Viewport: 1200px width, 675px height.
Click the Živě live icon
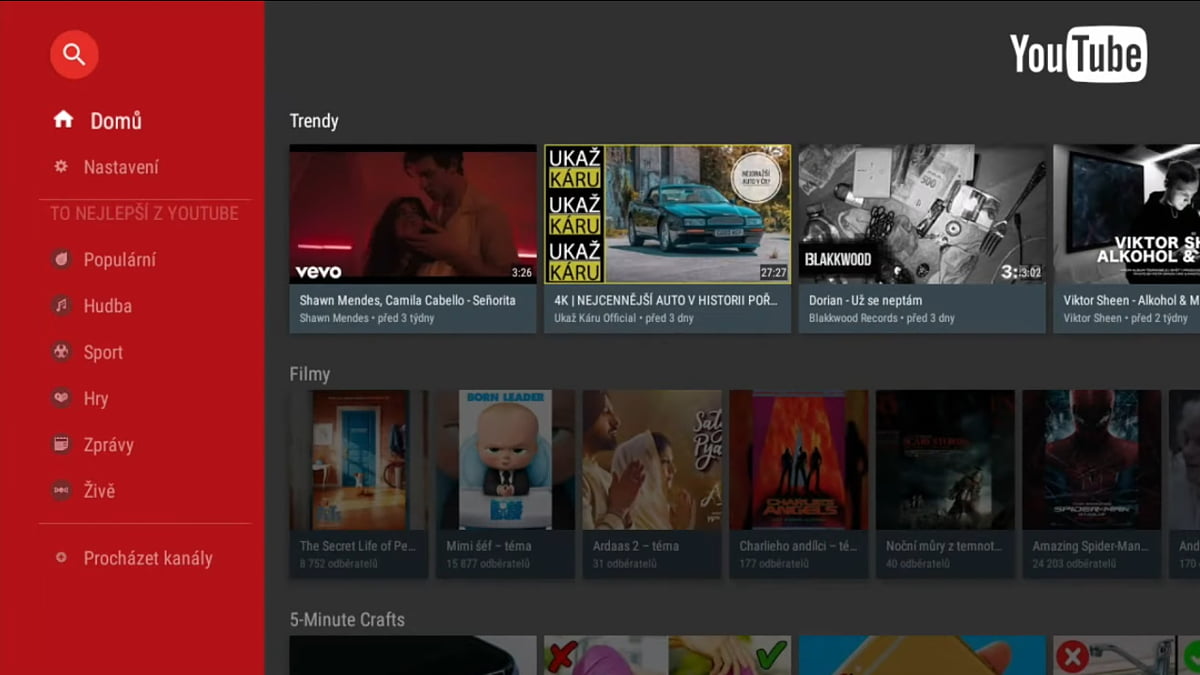[x=62, y=491]
